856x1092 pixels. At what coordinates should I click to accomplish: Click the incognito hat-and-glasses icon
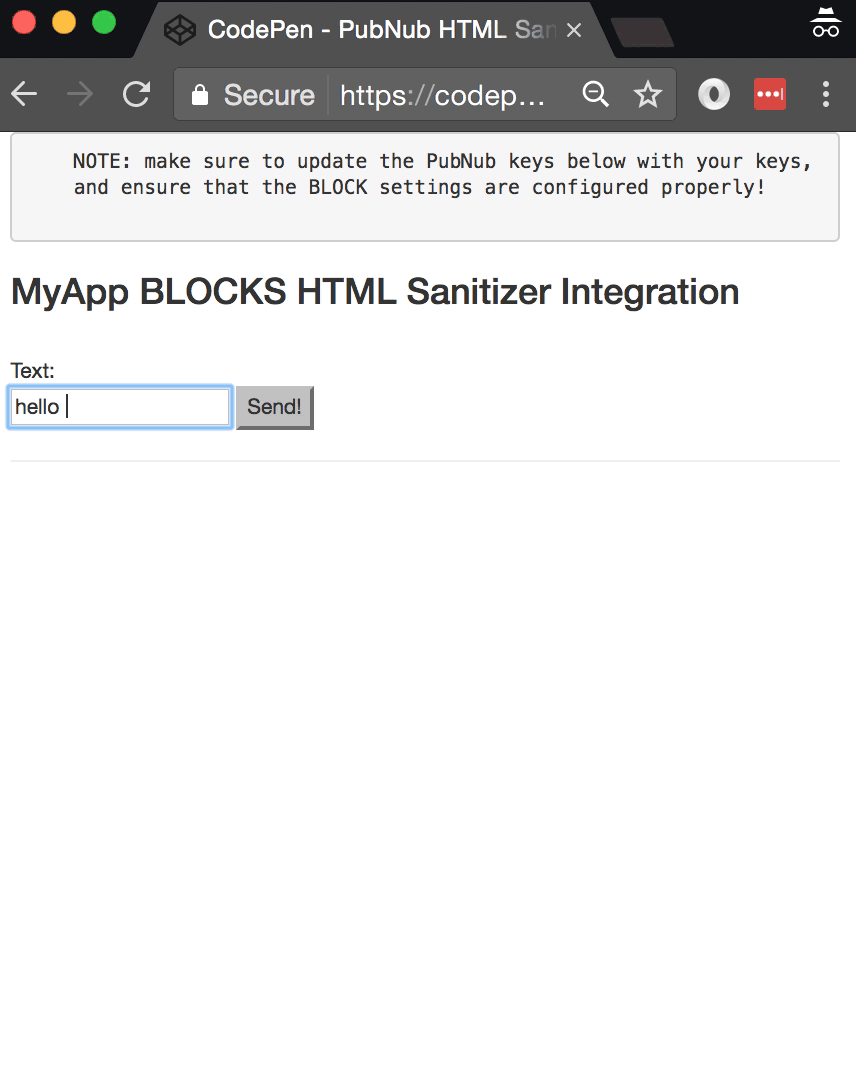pyautogui.click(x=825, y=24)
